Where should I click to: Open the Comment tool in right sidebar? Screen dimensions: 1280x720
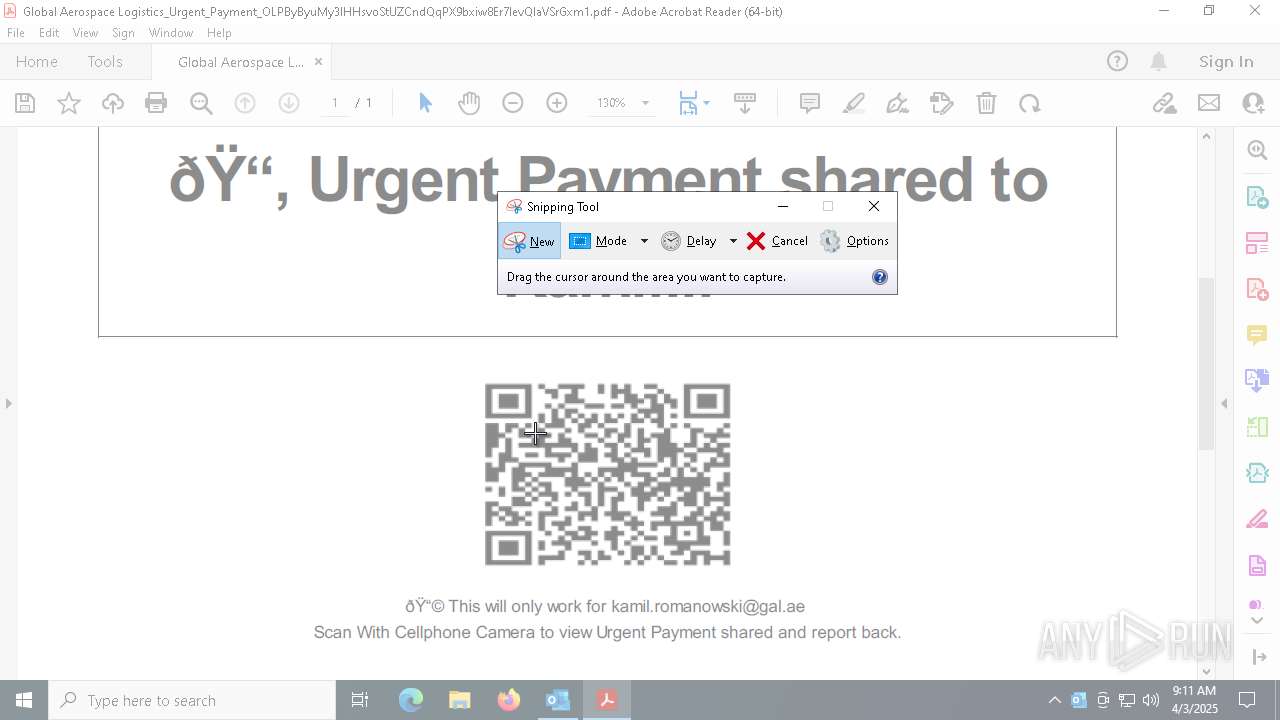(1257, 335)
